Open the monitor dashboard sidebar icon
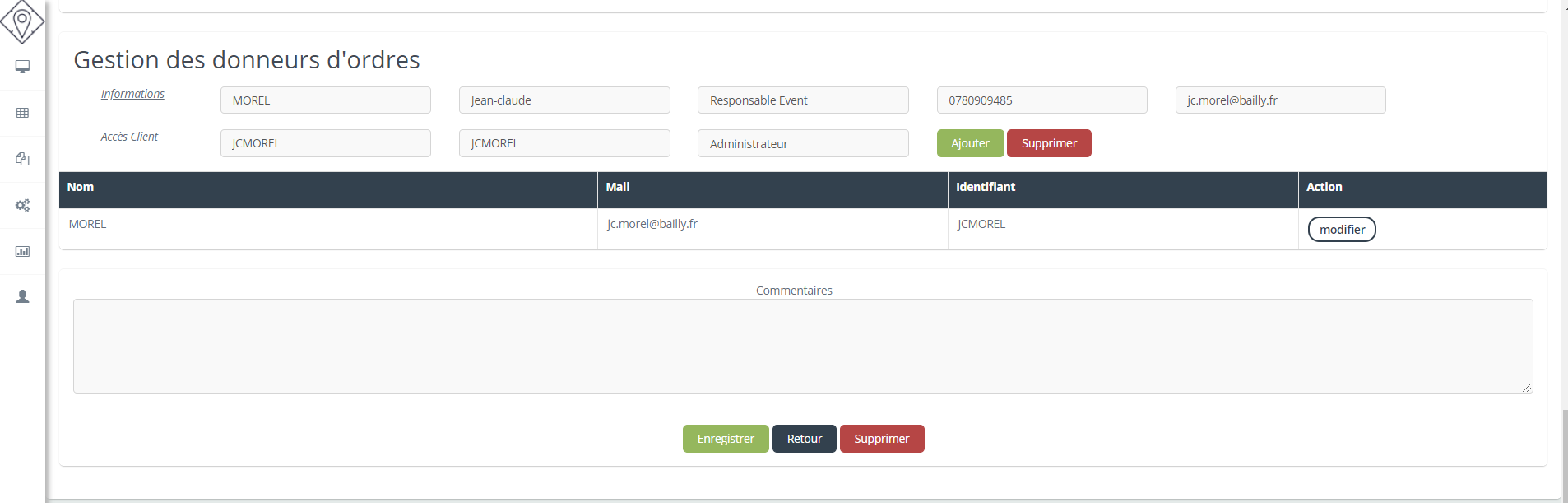Viewport: 1568px width, 503px height. point(22,67)
